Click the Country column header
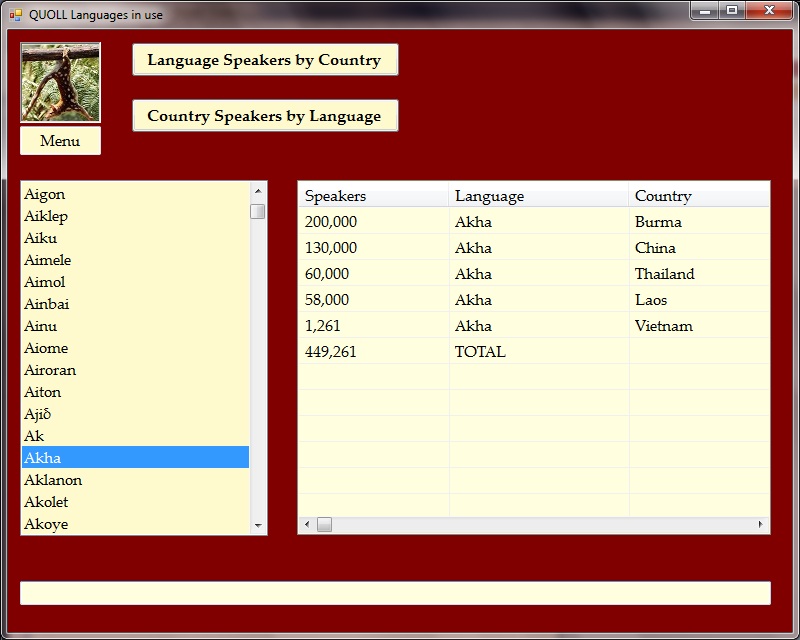The height and width of the screenshot is (640, 800). click(663, 196)
